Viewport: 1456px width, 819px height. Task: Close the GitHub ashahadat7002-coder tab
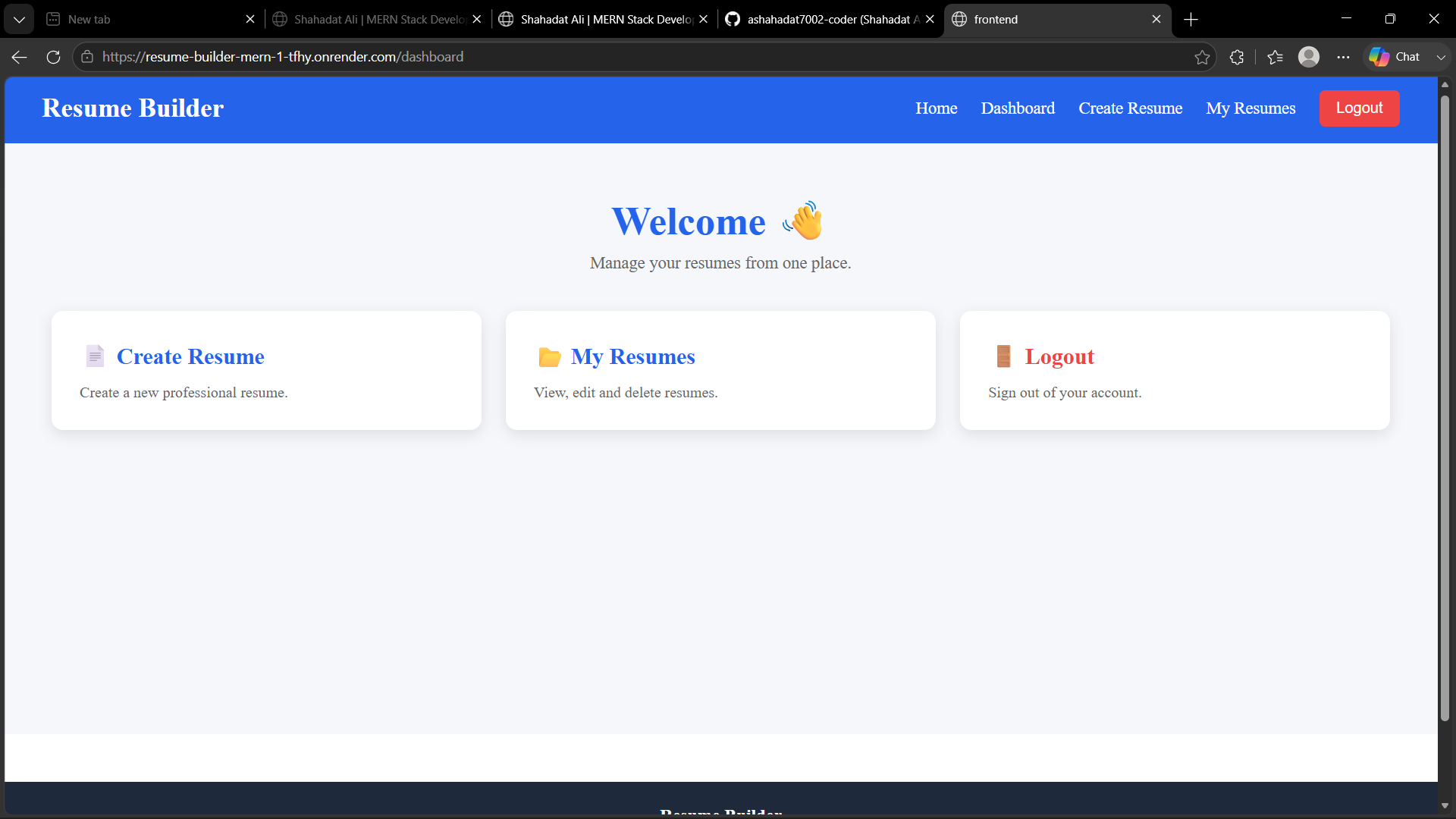[930, 19]
